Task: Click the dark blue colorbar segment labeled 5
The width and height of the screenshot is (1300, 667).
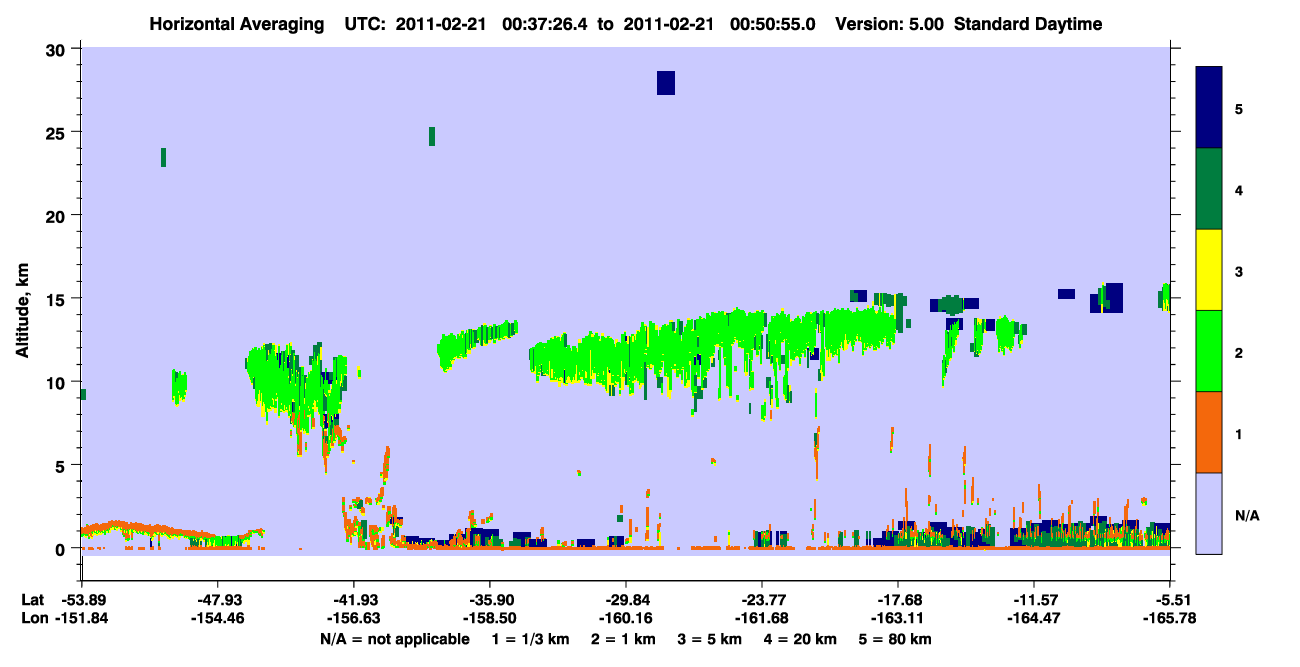Action: (x=1209, y=108)
